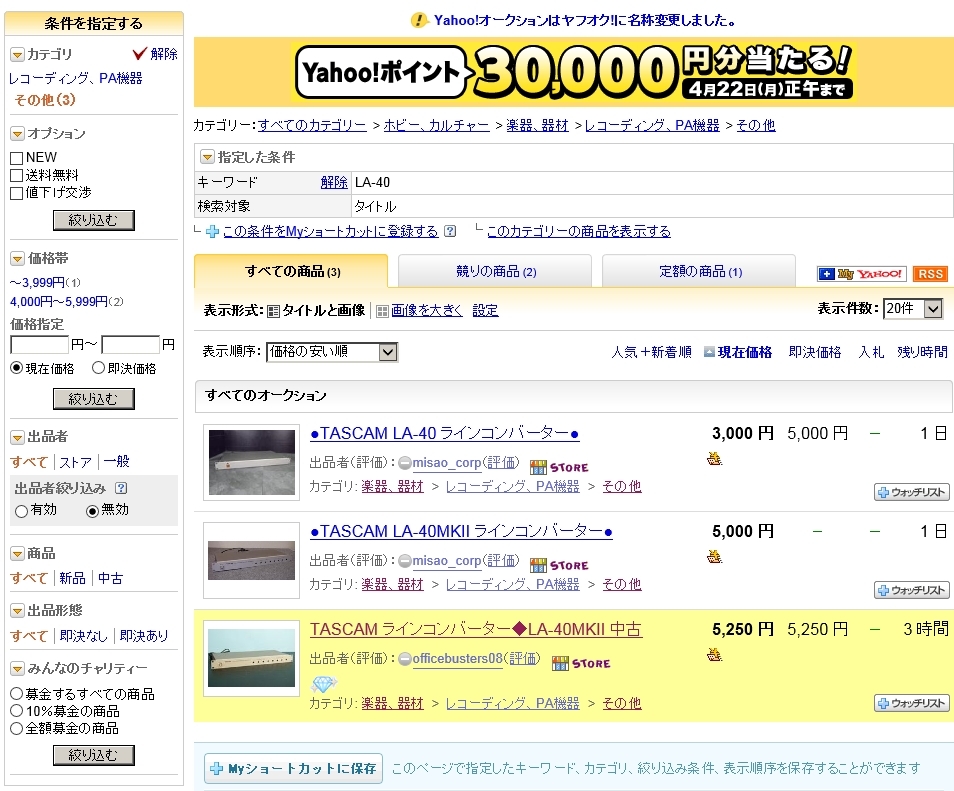This screenshot has width=954, height=791.
Task: Switch to すべての商品 tab
Action: (x=291, y=271)
